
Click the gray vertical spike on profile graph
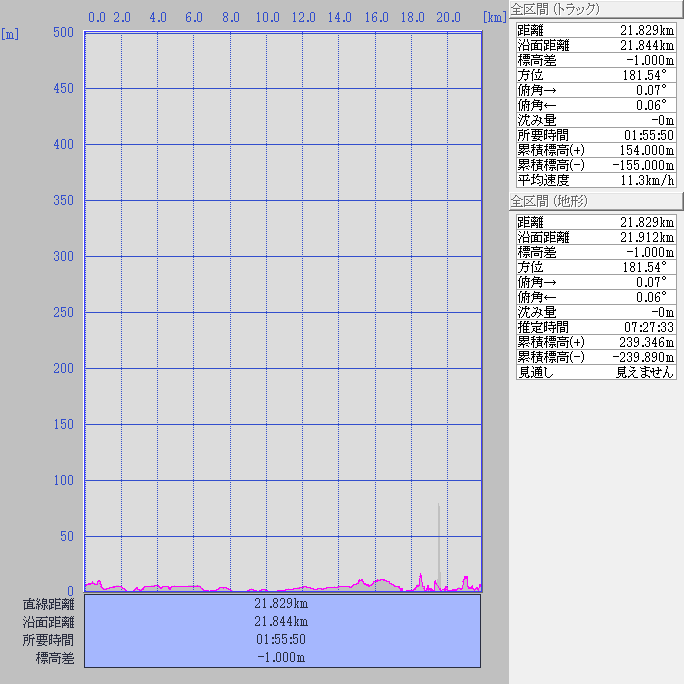pos(439,545)
